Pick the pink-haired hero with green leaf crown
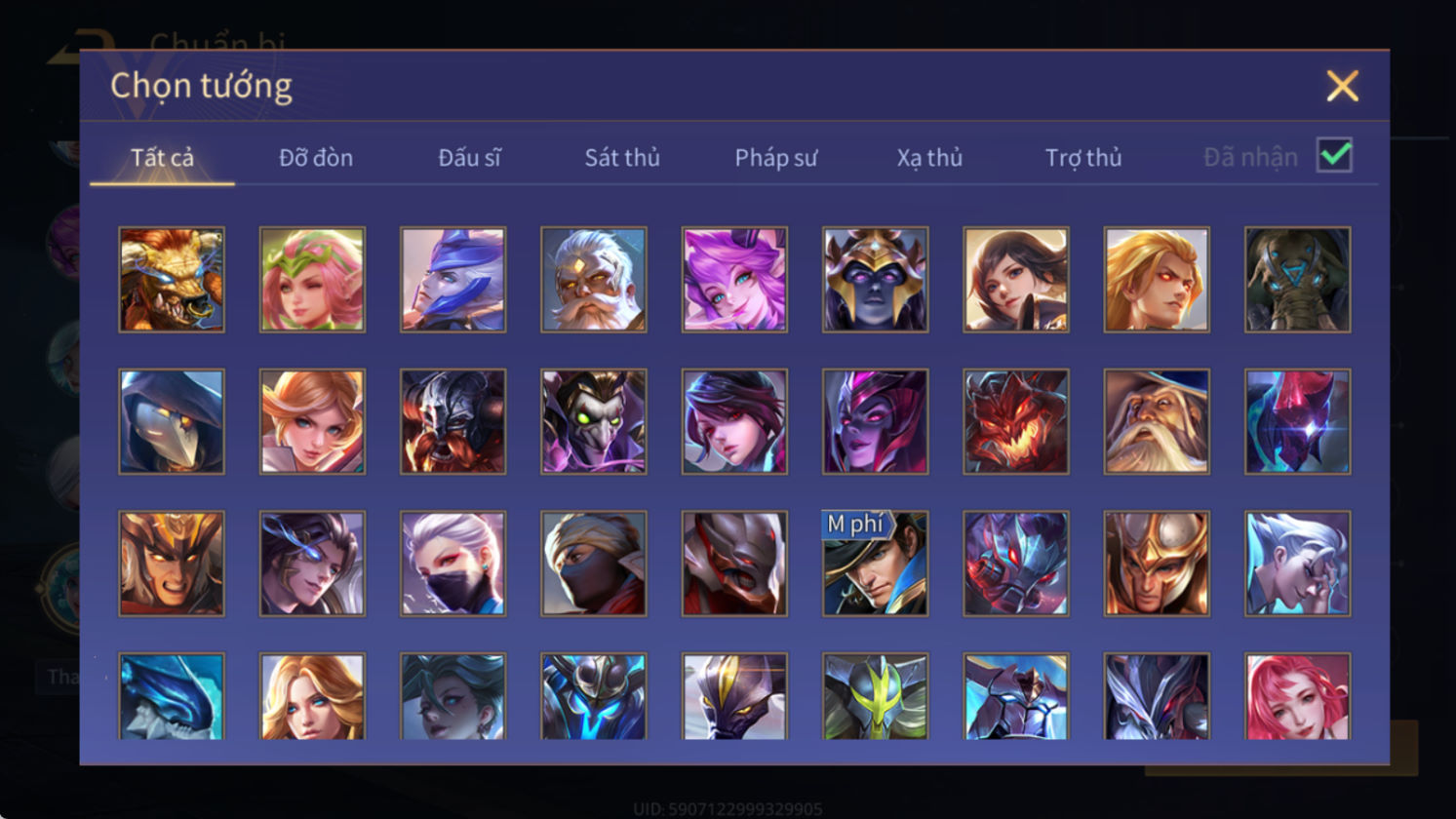The width and height of the screenshot is (1456, 819). (x=312, y=280)
